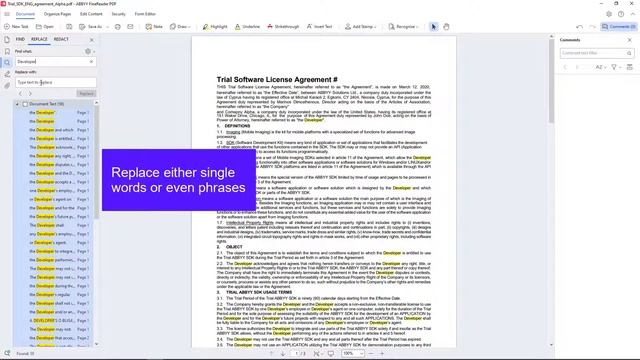Switch to the REPLACE tab
Viewport: 640px width, 360px height.
[x=39, y=39]
